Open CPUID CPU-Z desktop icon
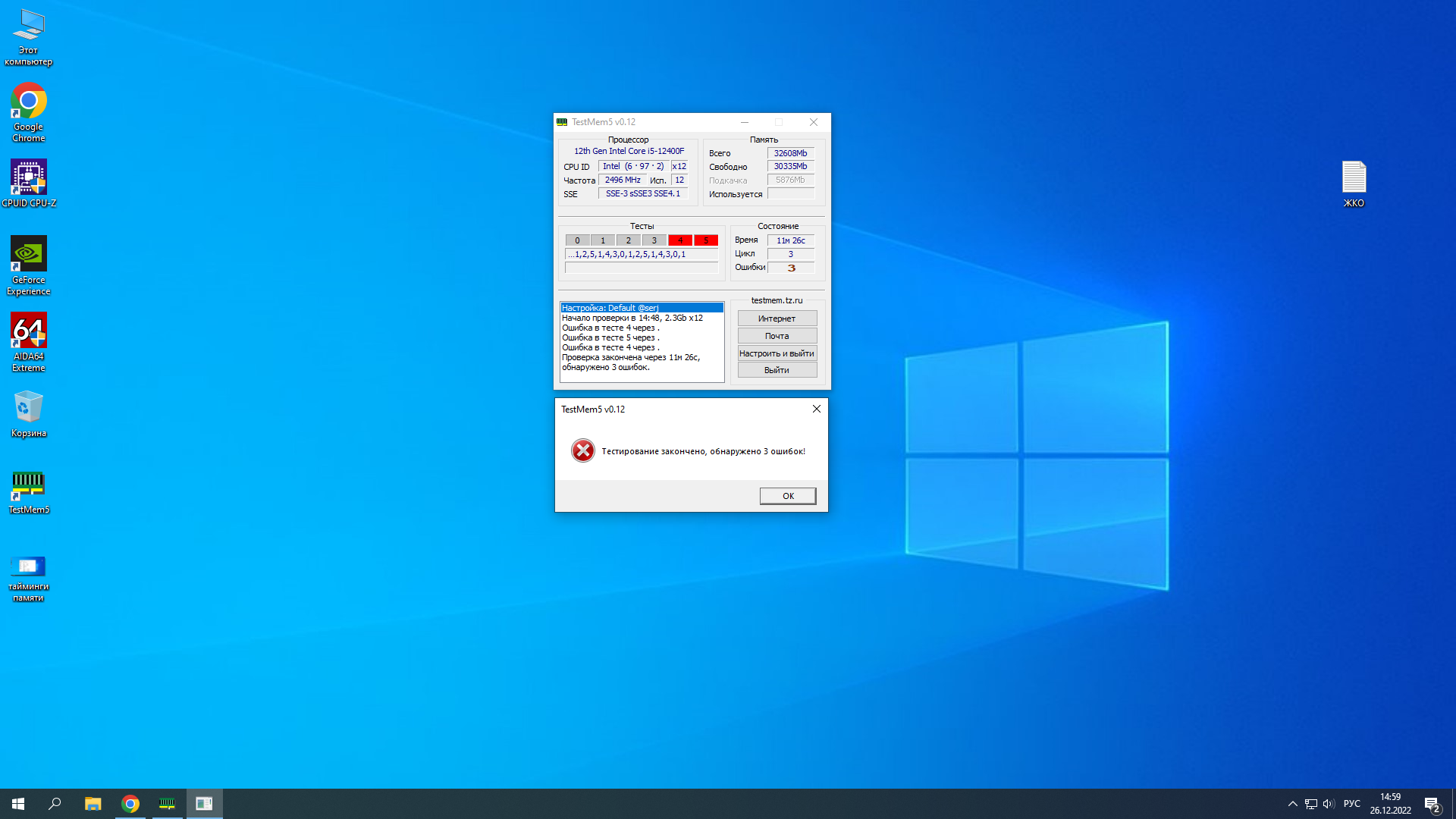Viewport: 1456px width, 819px height. click(x=29, y=183)
